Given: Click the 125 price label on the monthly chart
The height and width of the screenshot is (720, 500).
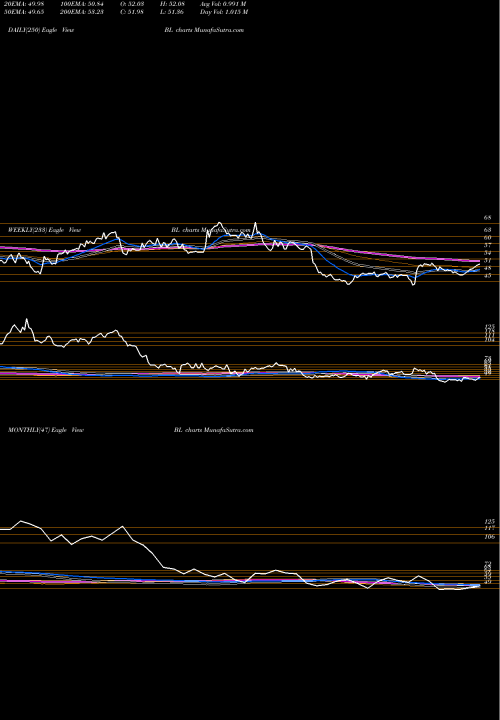Looking at the screenshot, I should click(489, 522).
